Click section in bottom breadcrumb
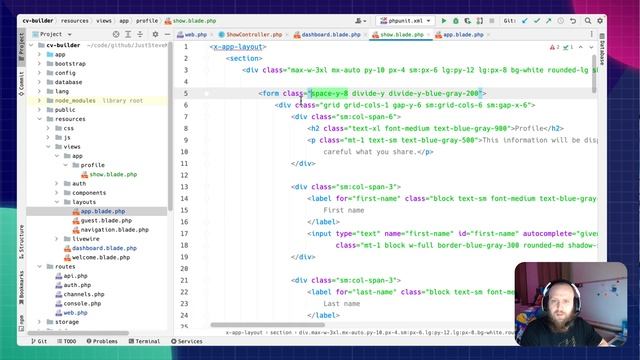Screen dimensions: 640x360 281,333
